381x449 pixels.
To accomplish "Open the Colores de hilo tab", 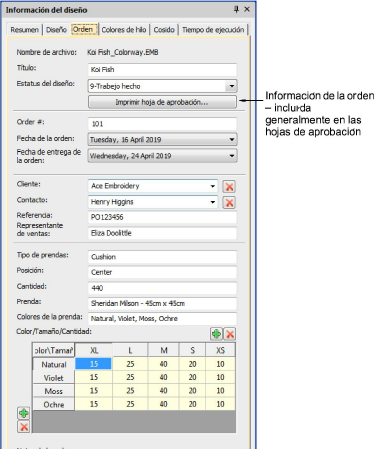I will coord(124,30).
